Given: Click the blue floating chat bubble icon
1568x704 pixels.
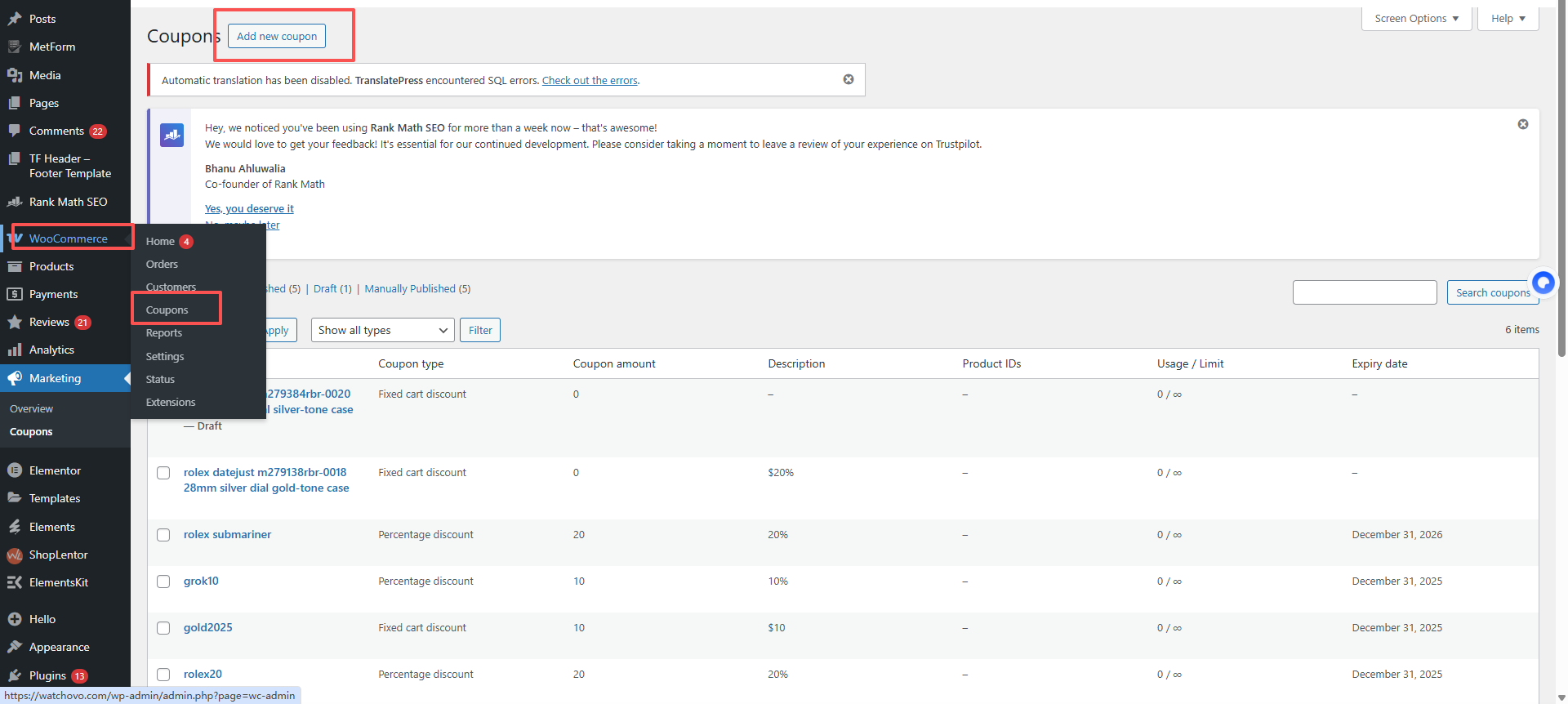Looking at the screenshot, I should click(x=1543, y=283).
